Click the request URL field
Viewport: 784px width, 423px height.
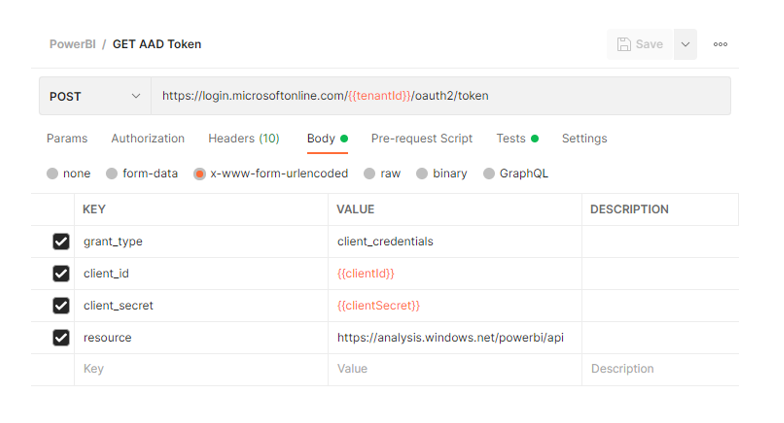click(440, 96)
